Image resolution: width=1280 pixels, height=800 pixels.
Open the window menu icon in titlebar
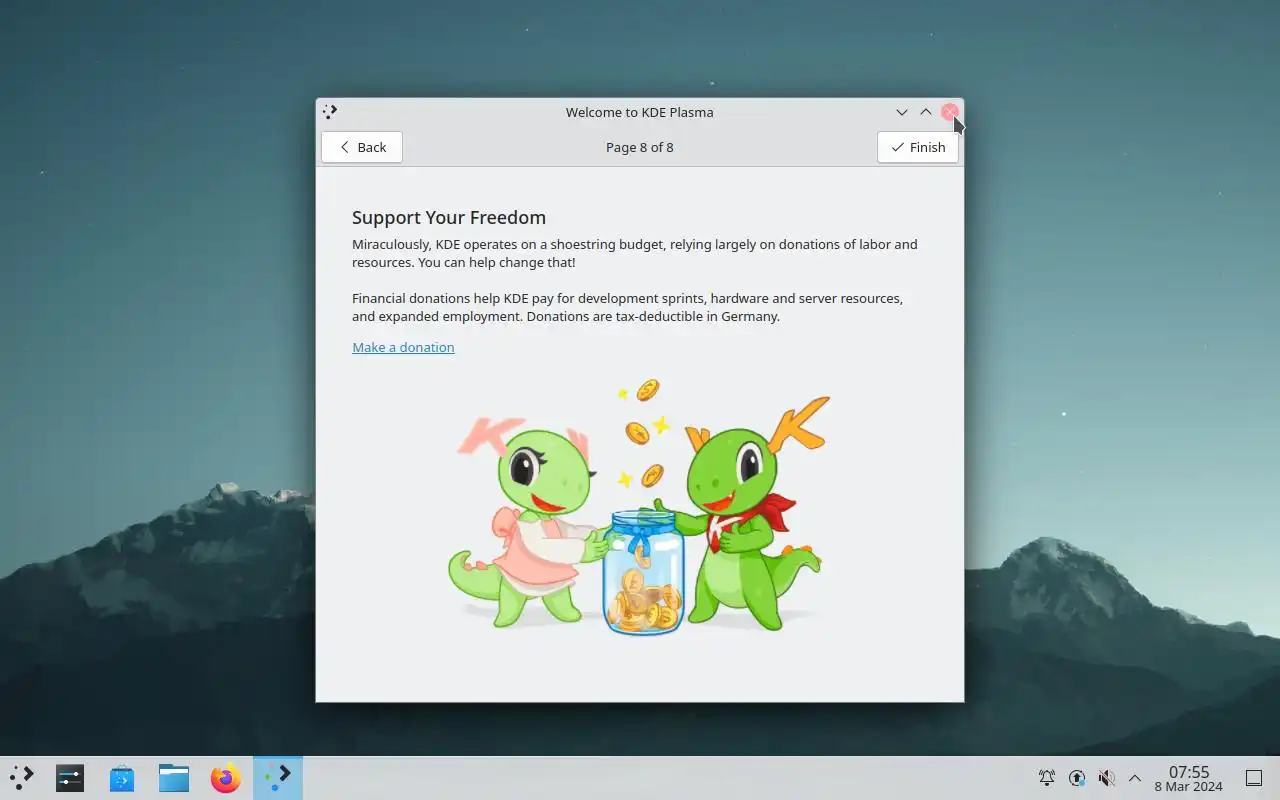pyautogui.click(x=330, y=112)
